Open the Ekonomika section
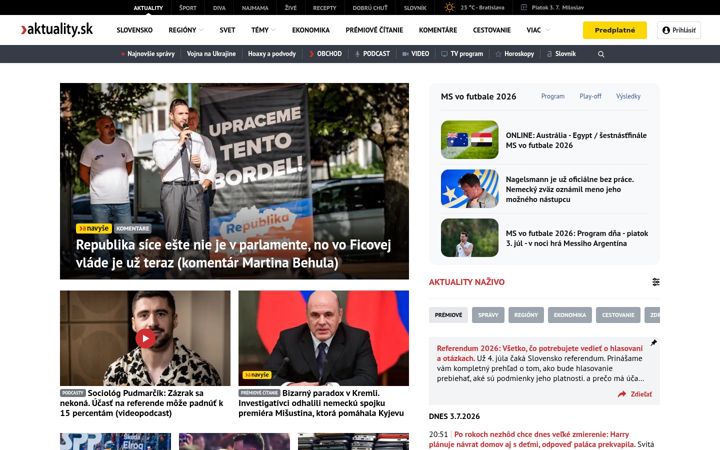 pyautogui.click(x=311, y=30)
